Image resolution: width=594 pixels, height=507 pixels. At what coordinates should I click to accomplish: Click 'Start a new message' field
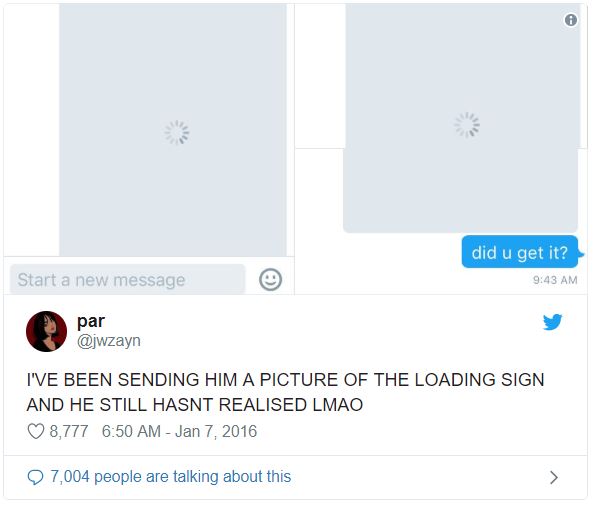(127, 280)
